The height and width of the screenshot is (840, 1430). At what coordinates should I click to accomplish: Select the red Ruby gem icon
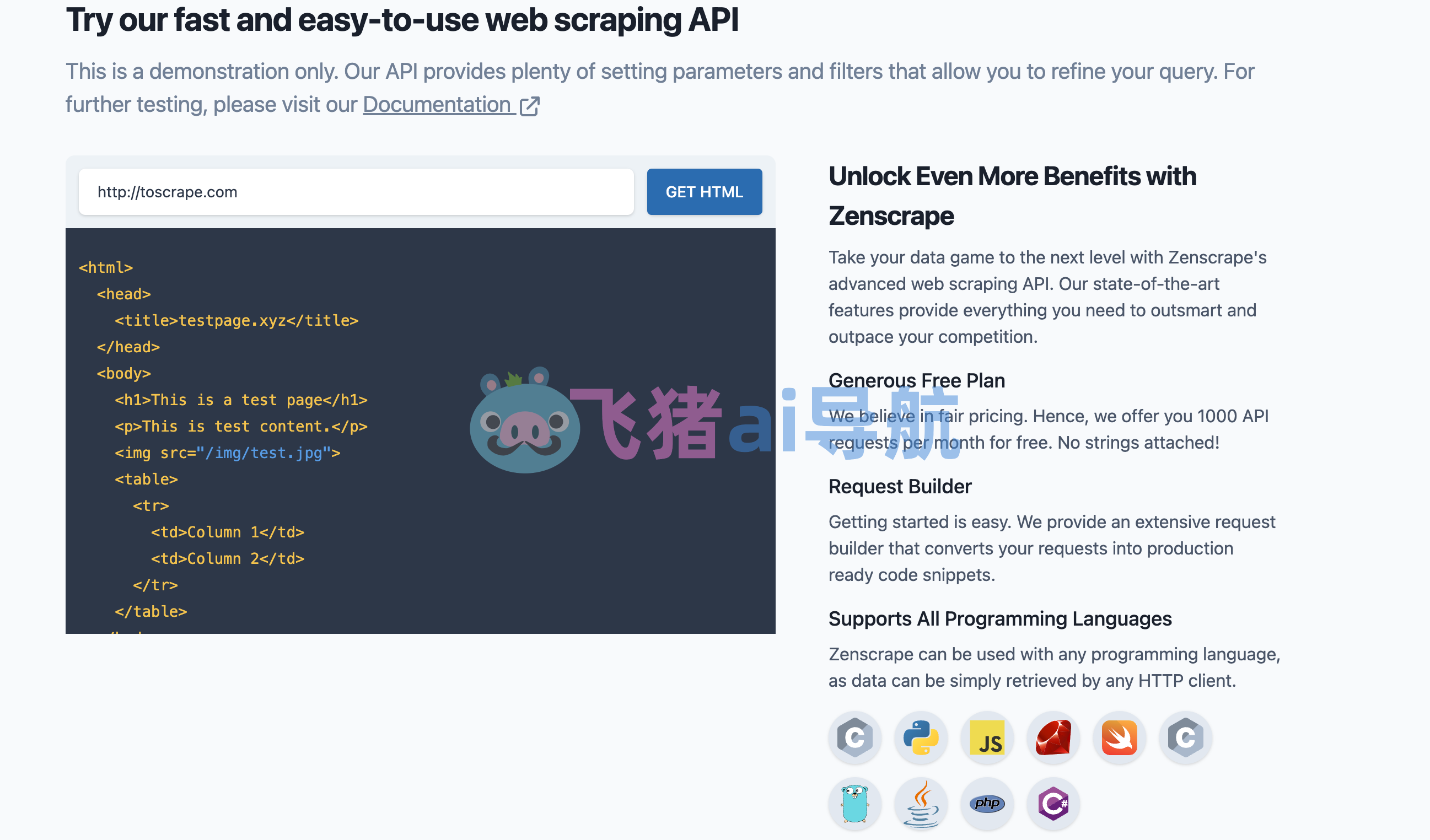1053,737
